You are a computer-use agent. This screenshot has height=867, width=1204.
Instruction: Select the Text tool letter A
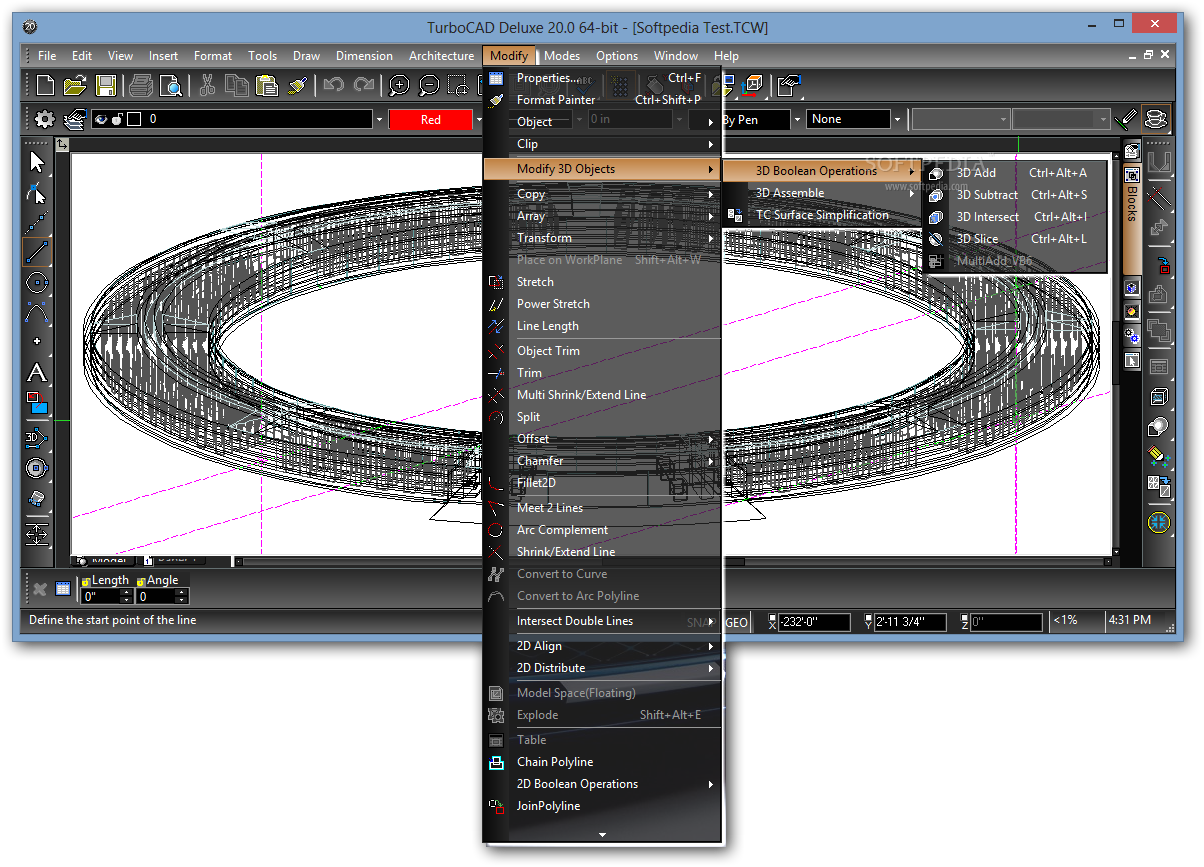[x=37, y=373]
